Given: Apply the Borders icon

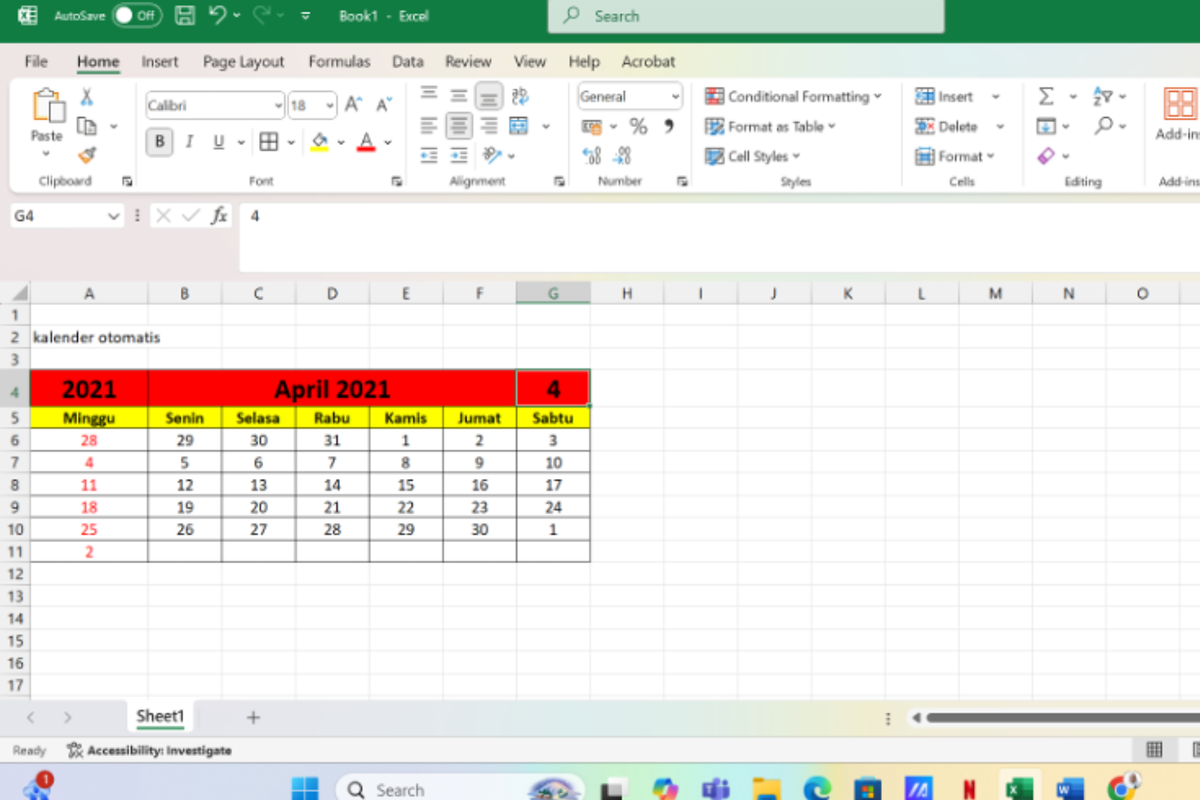Looking at the screenshot, I should coord(268,142).
